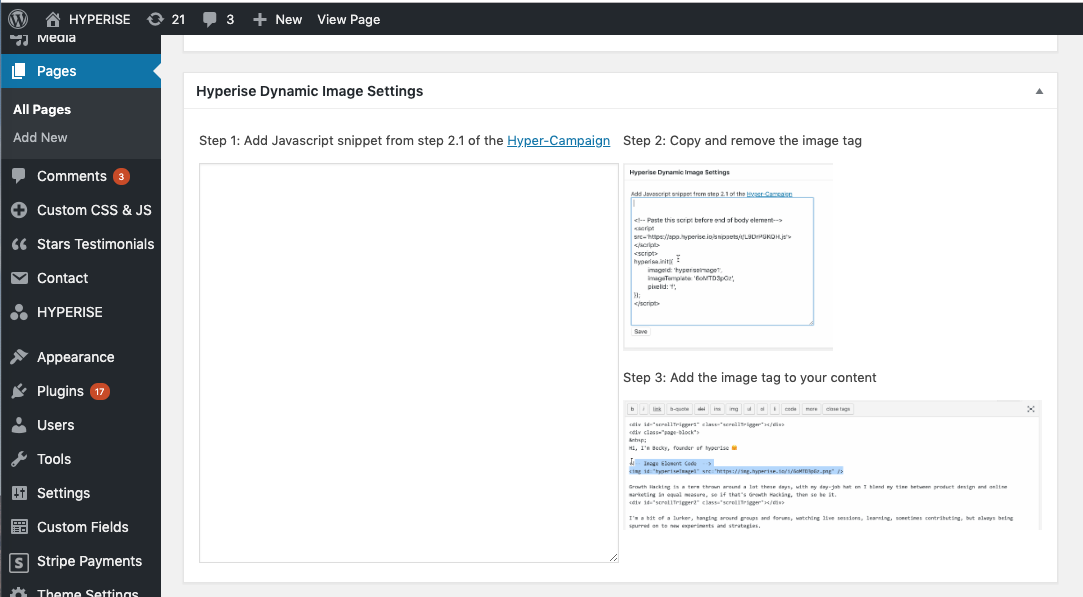Select the Plugins plug icon
Viewport: 1083px width, 597px height.
(19, 391)
